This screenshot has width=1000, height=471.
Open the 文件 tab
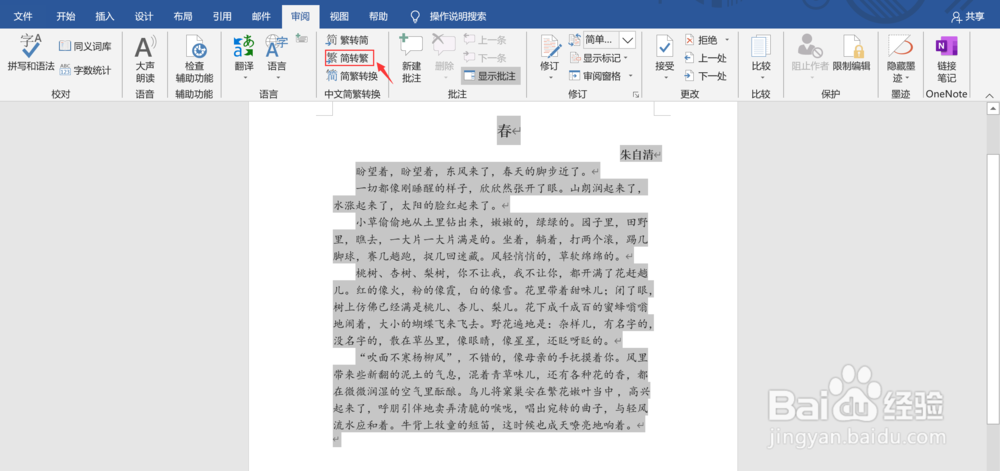23,17
